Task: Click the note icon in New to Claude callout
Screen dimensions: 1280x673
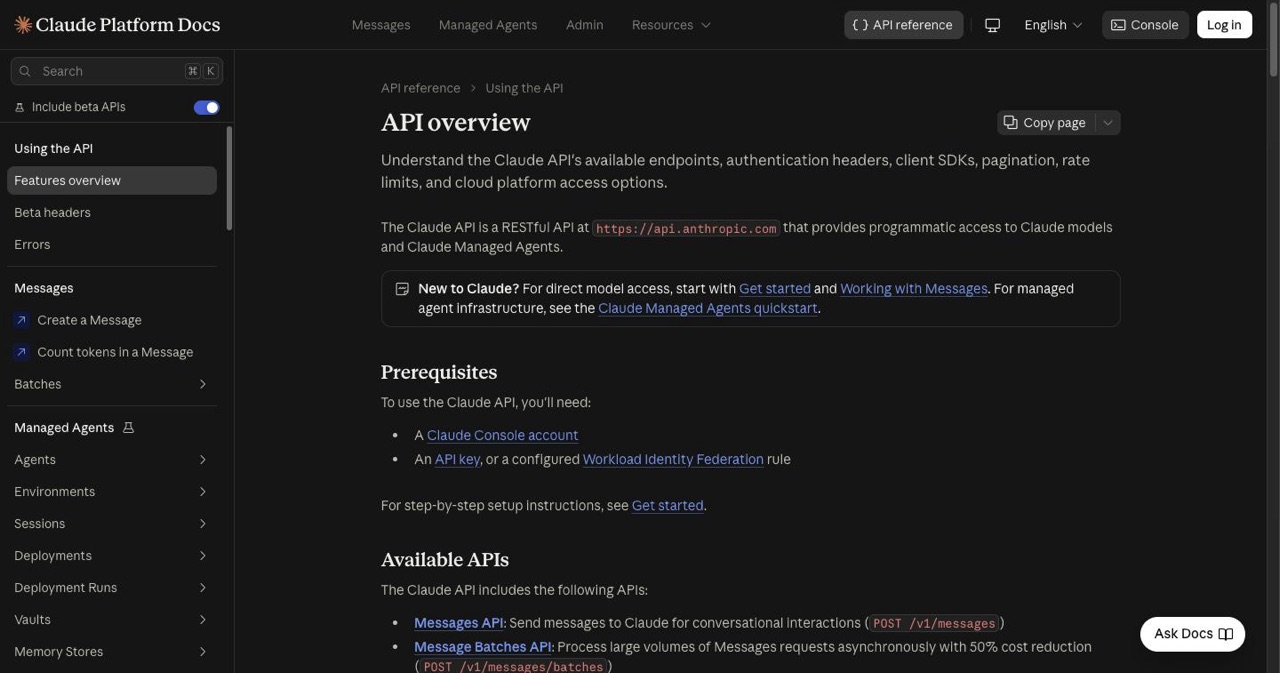Action: [x=402, y=289]
